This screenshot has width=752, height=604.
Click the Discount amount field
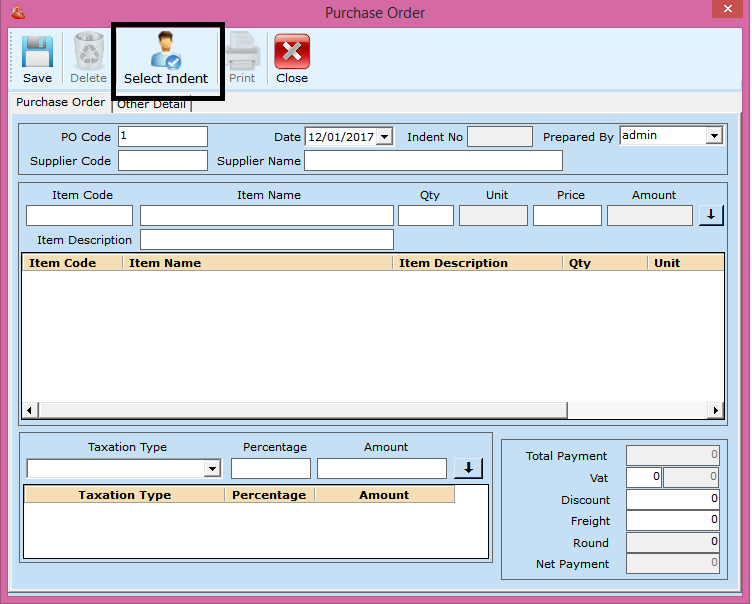[x=672, y=499]
